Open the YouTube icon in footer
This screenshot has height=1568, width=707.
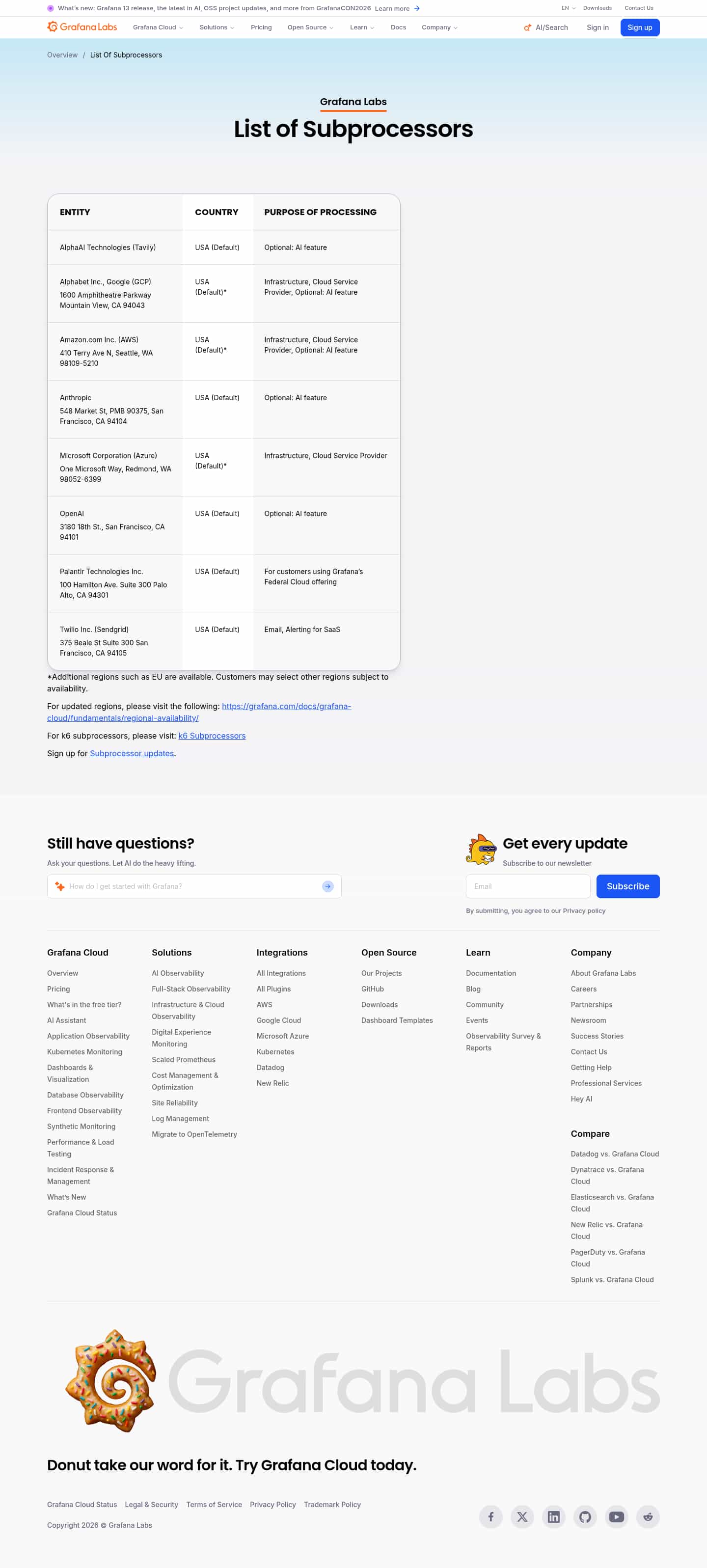pyautogui.click(x=616, y=1516)
